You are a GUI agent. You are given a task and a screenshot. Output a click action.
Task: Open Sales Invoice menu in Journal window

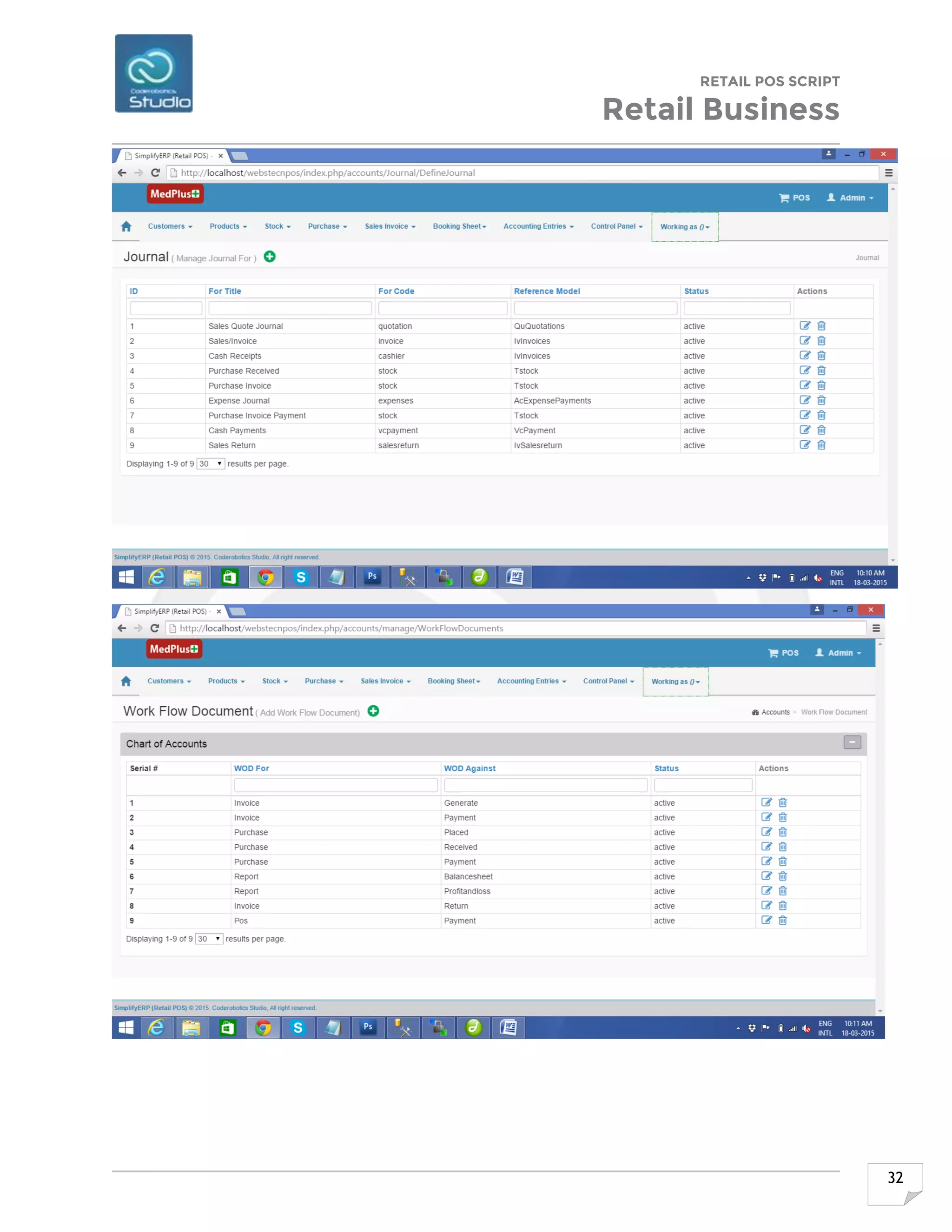(390, 226)
